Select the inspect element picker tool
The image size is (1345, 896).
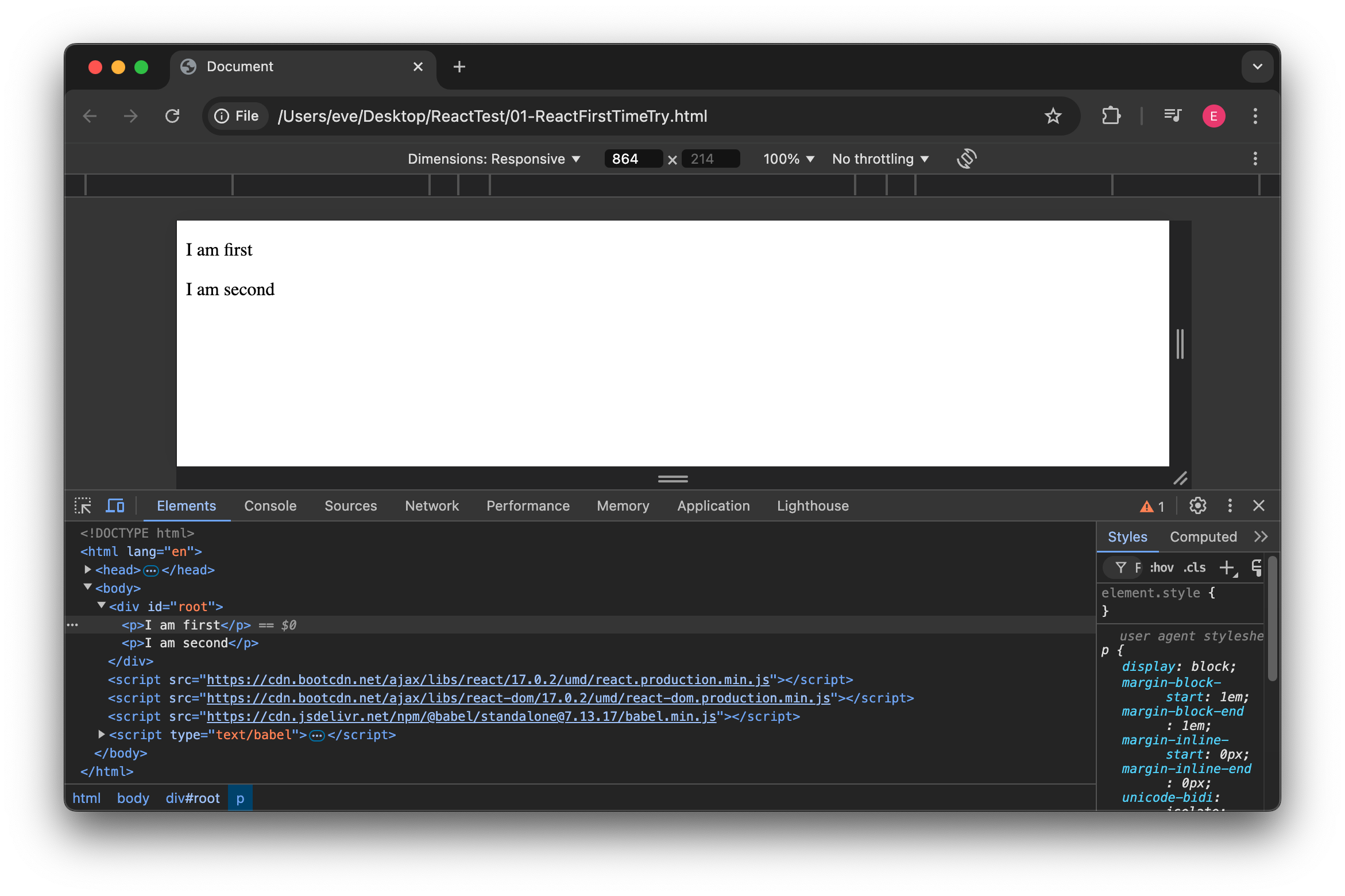point(83,505)
